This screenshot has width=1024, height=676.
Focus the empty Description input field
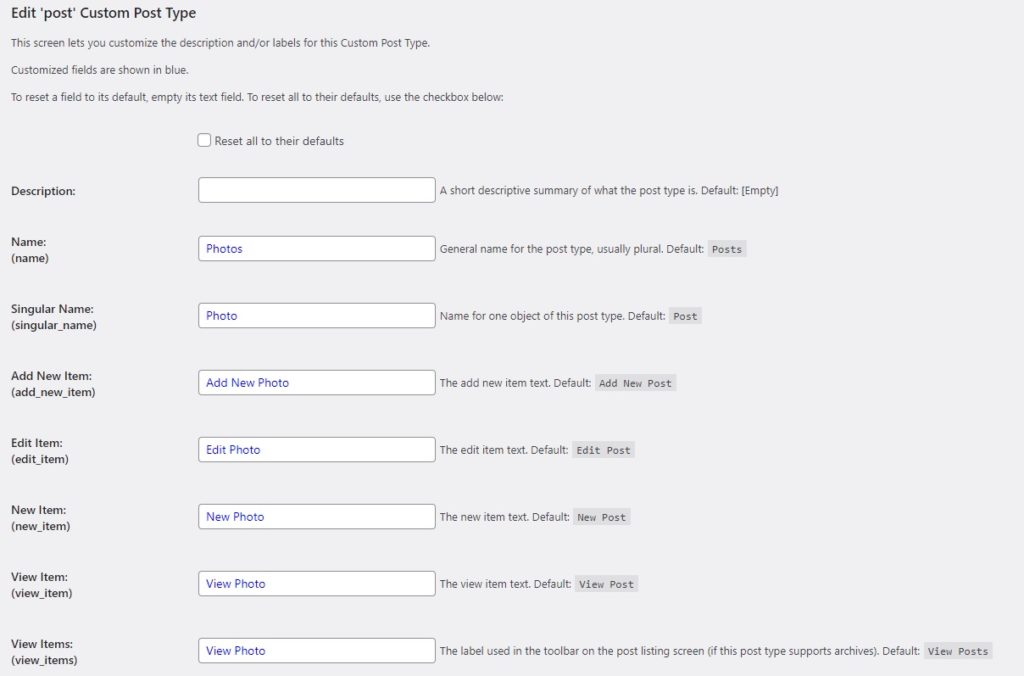tap(317, 190)
